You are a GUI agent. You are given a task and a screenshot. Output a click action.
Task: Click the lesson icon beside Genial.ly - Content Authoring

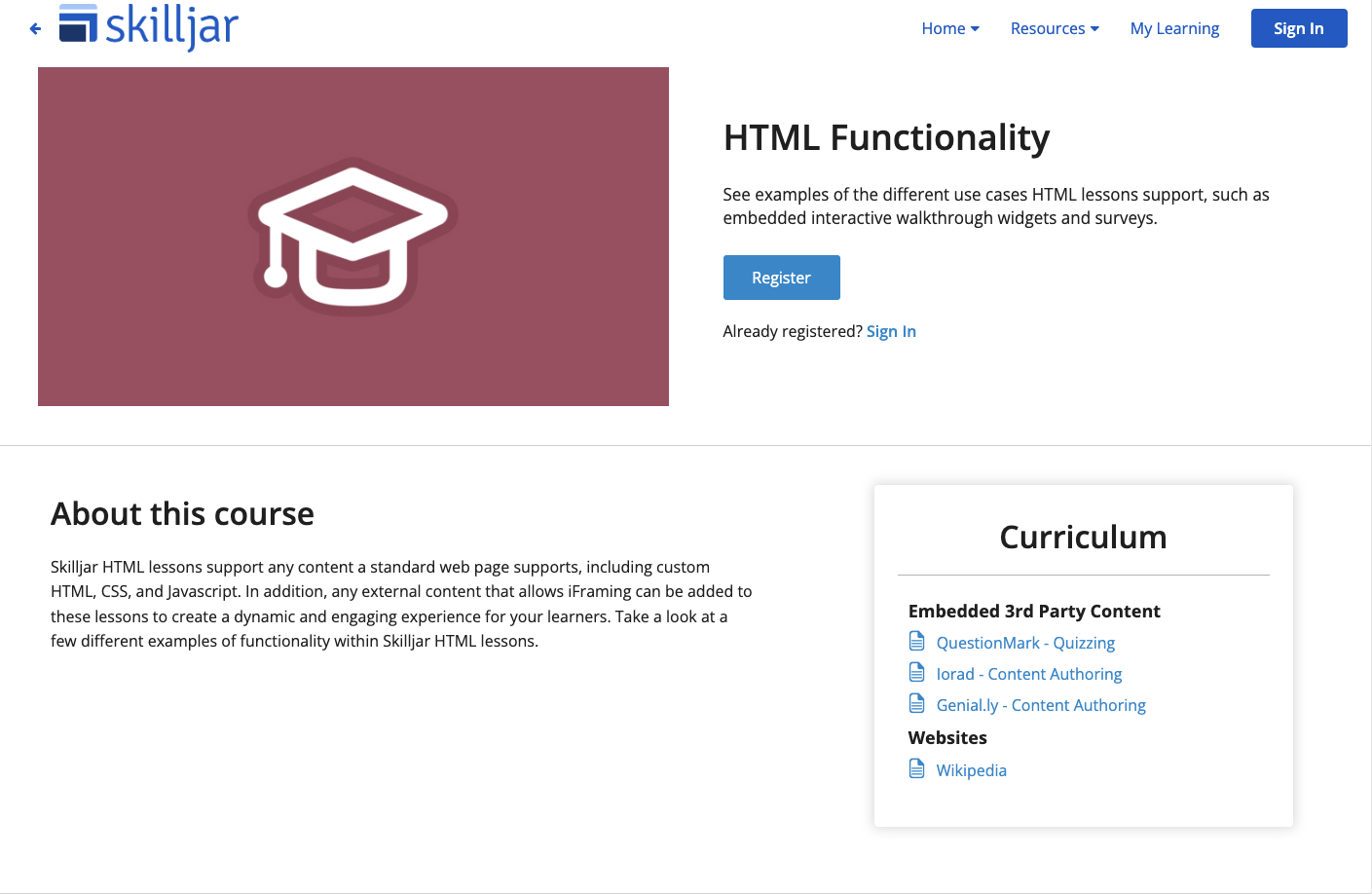click(916, 703)
